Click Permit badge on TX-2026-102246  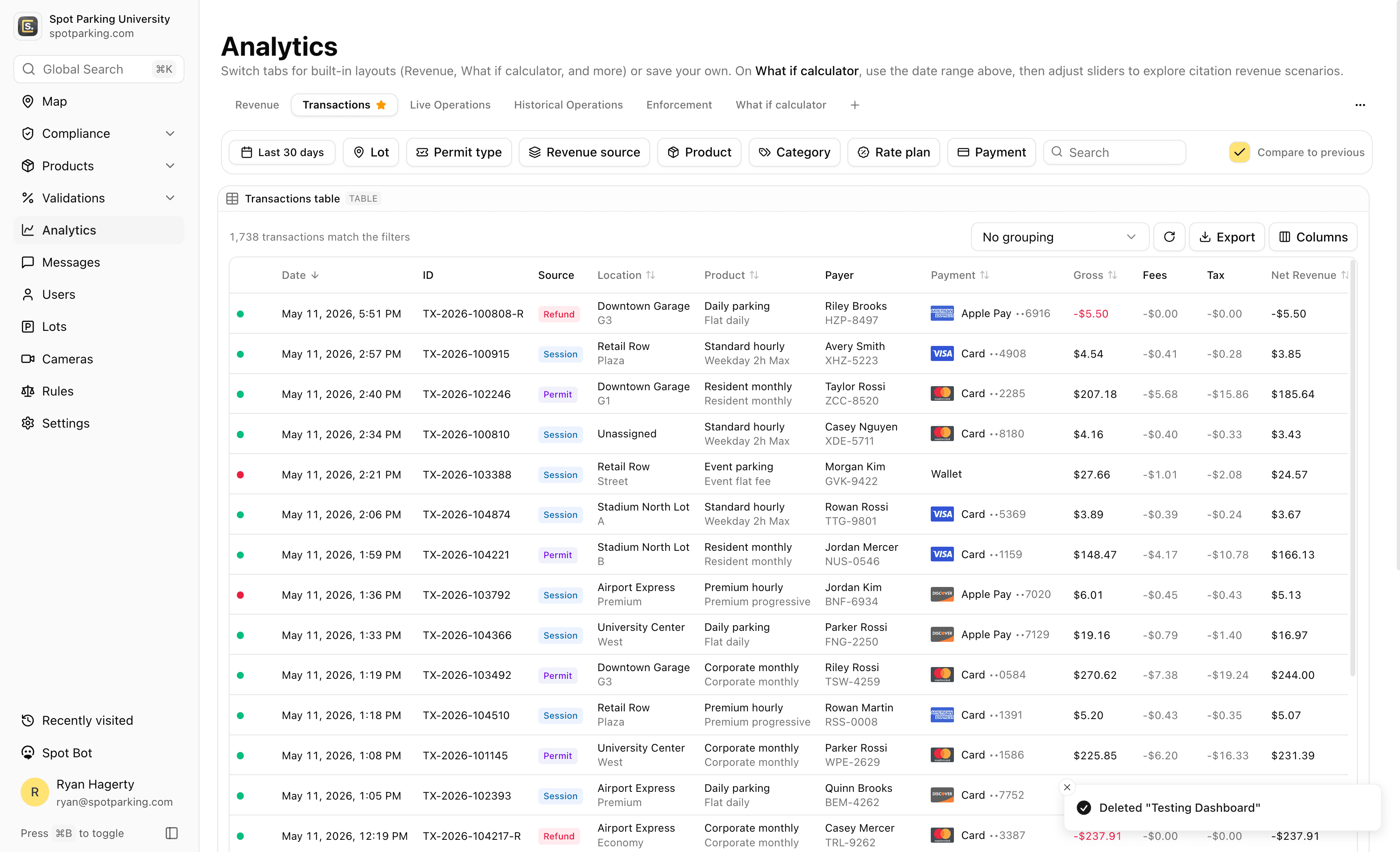(x=557, y=394)
